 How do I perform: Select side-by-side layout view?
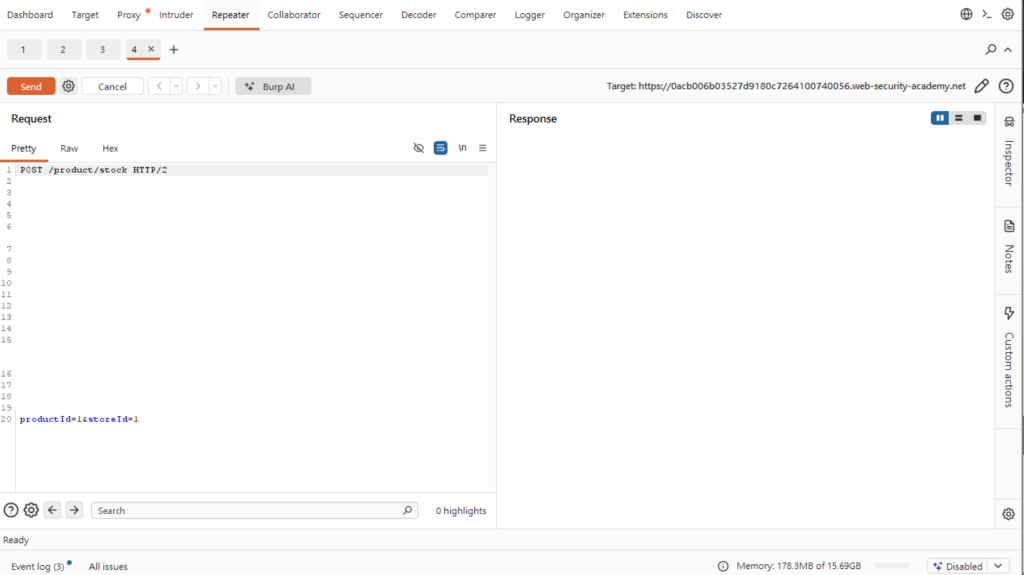pyautogui.click(x=940, y=118)
